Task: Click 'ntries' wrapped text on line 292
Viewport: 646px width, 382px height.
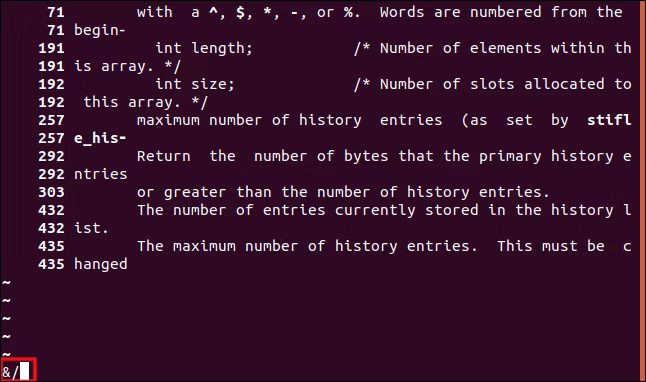Action: tap(101, 174)
